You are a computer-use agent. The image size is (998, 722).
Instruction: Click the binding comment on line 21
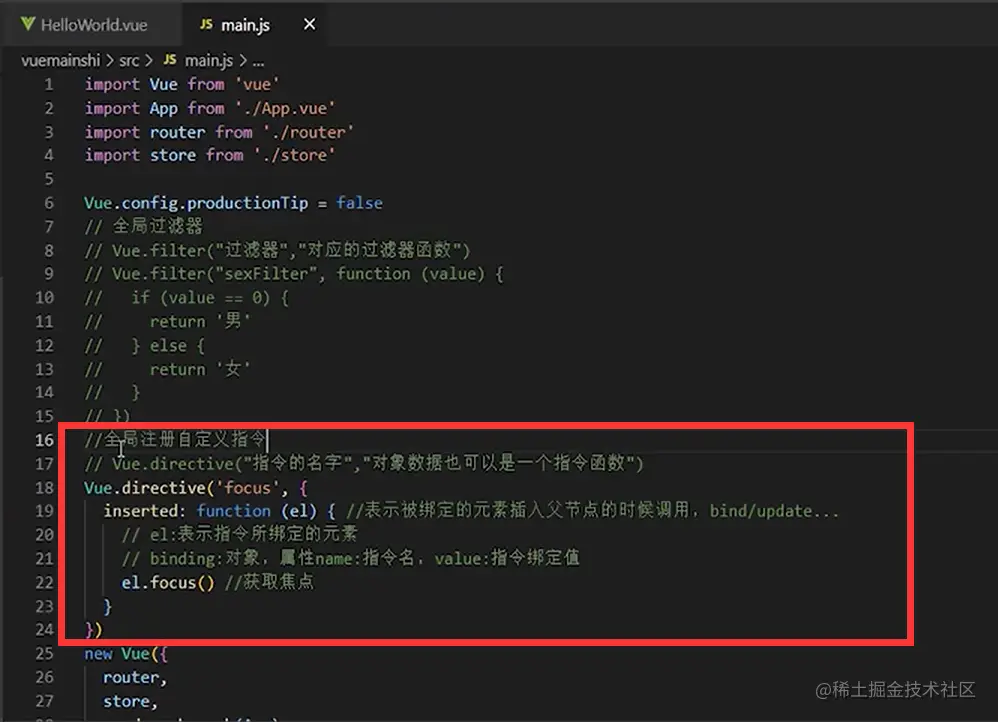pos(350,558)
